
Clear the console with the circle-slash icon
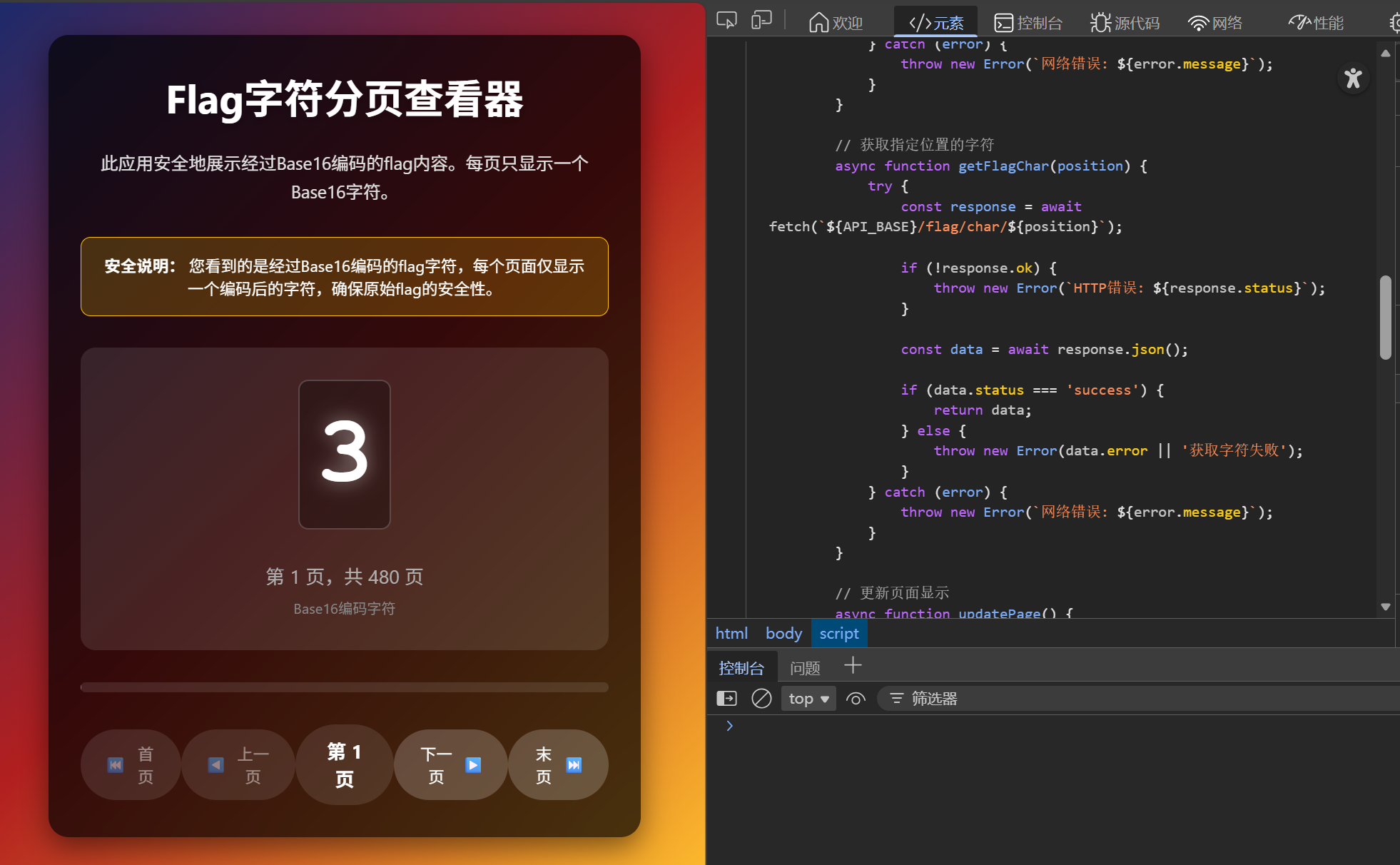tap(761, 698)
